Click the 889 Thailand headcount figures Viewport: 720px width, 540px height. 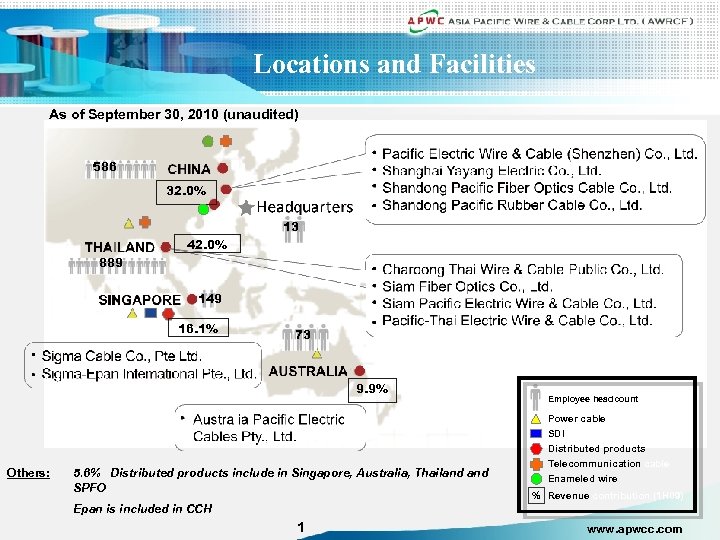point(118,264)
